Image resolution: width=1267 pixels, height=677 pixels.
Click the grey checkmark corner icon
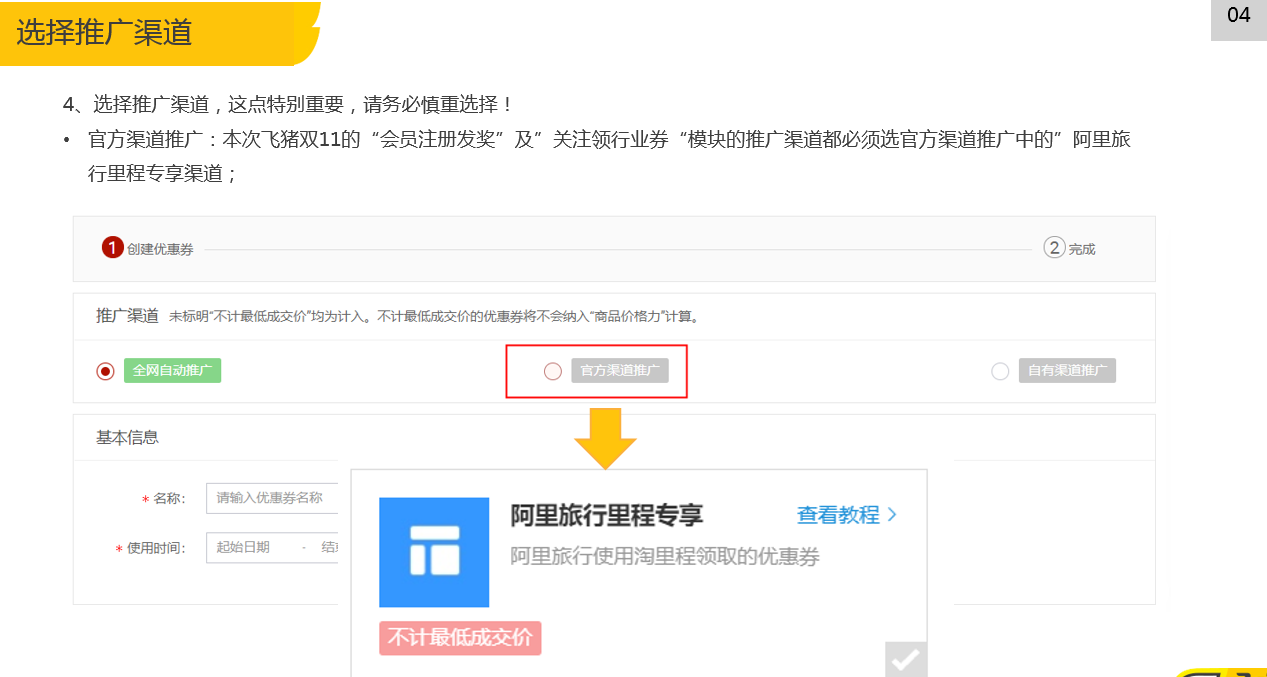(x=906, y=659)
